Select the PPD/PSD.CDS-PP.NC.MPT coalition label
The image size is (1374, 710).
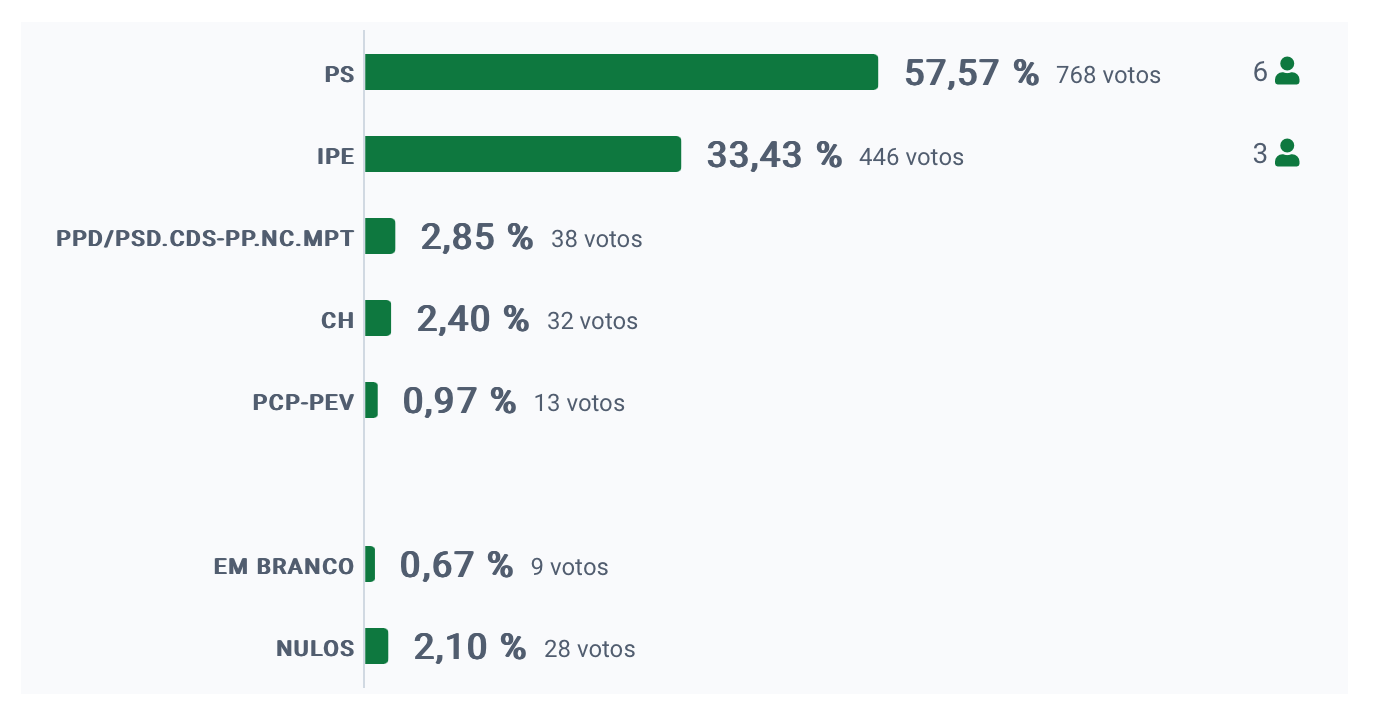pos(205,238)
